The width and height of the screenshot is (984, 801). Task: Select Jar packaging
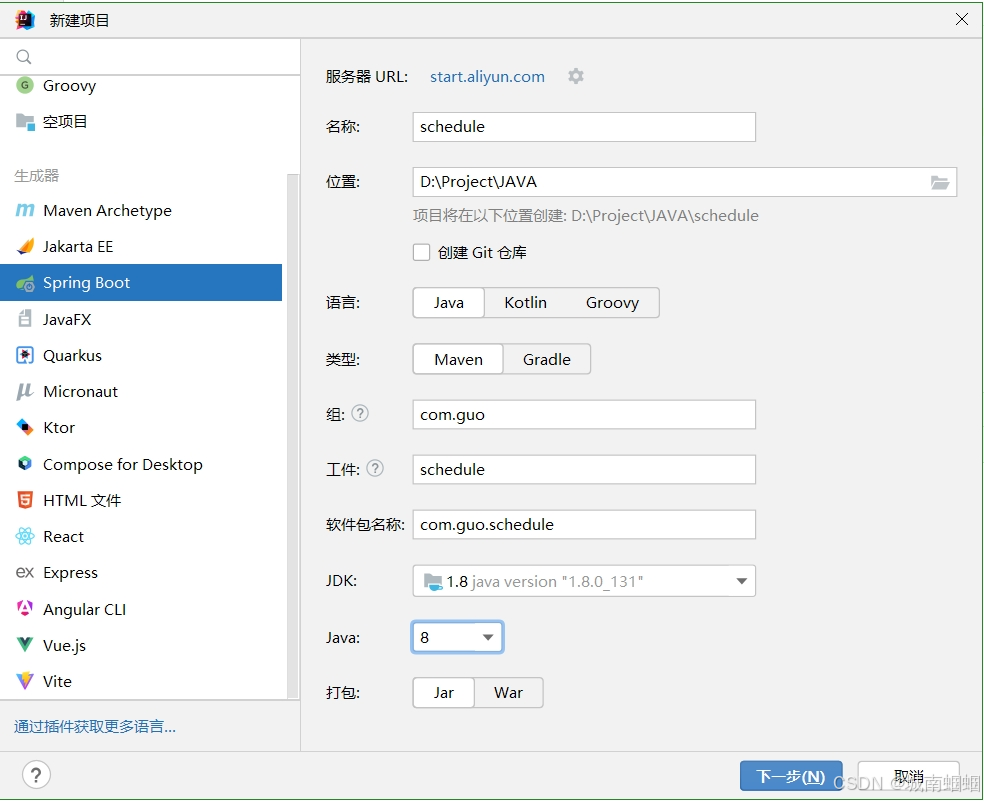(444, 692)
